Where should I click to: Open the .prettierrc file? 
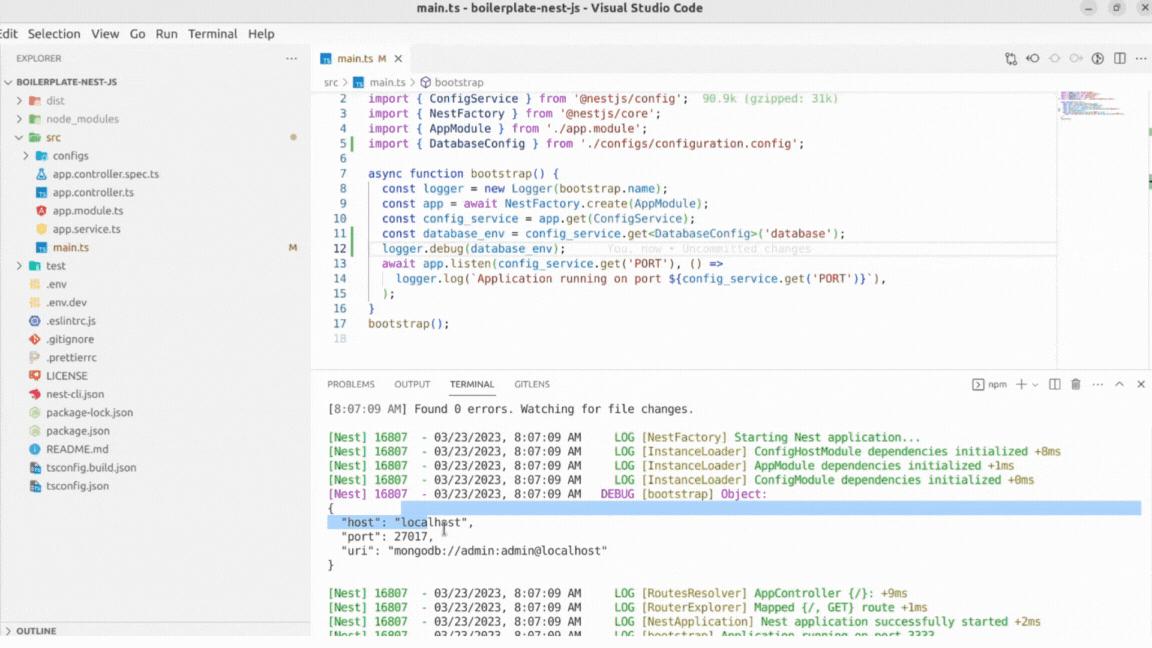pos(71,358)
